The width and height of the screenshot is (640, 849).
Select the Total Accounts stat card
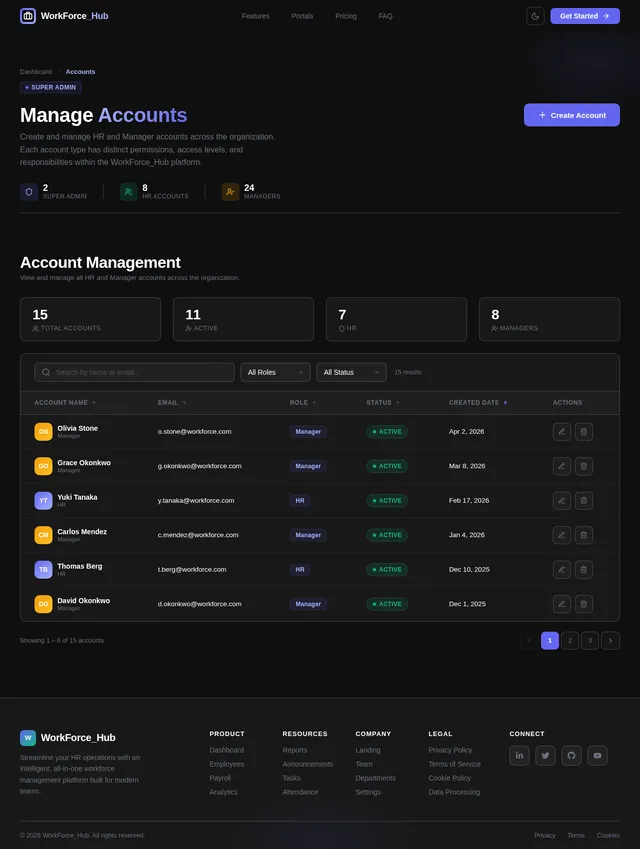(90, 319)
